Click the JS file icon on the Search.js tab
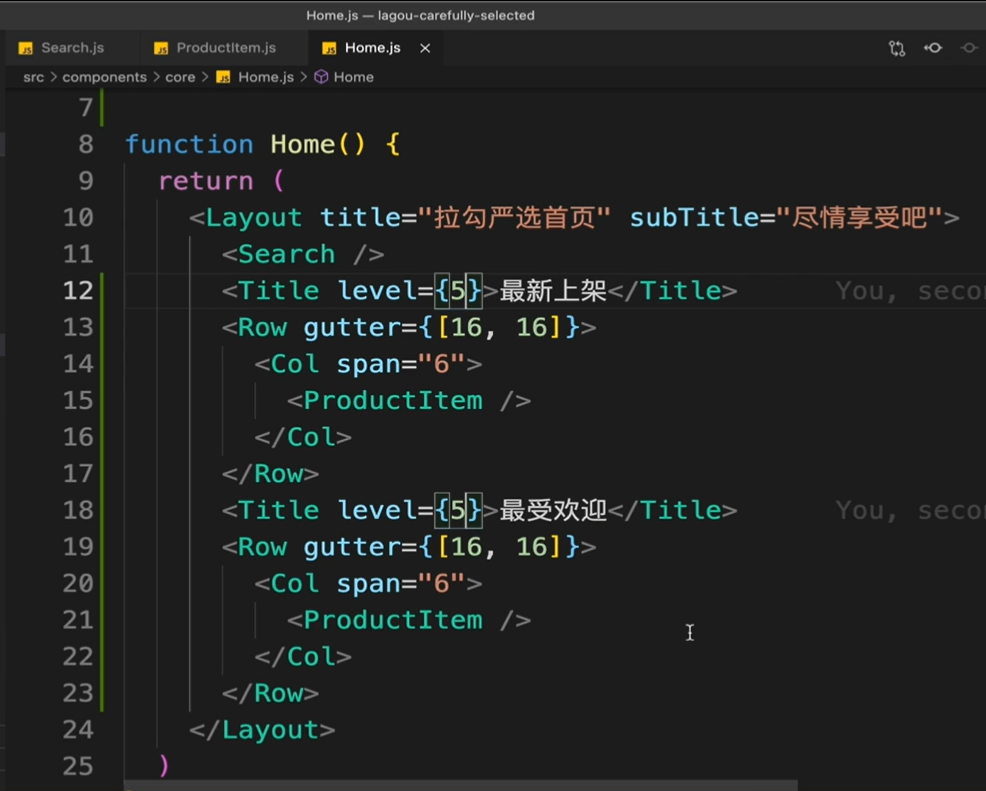This screenshot has height=791, width=986. (25, 48)
